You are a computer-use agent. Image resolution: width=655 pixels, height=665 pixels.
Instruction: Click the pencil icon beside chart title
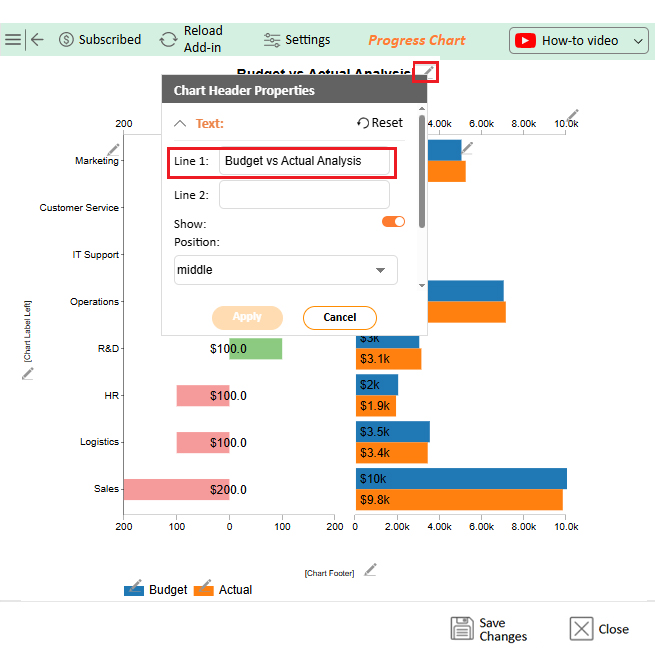[x=426, y=72]
